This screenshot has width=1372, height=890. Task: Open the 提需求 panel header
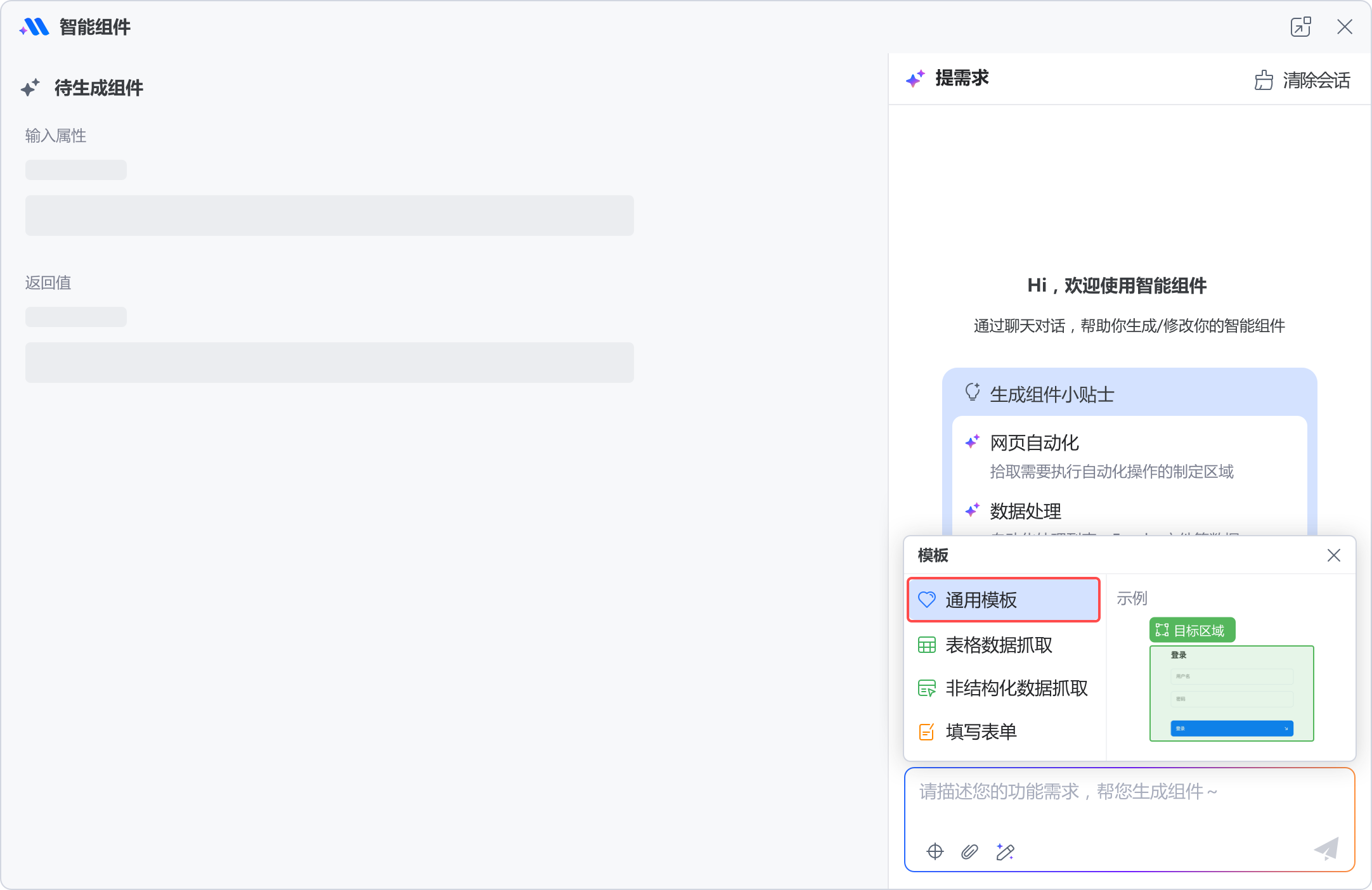click(x=961, y=77)
